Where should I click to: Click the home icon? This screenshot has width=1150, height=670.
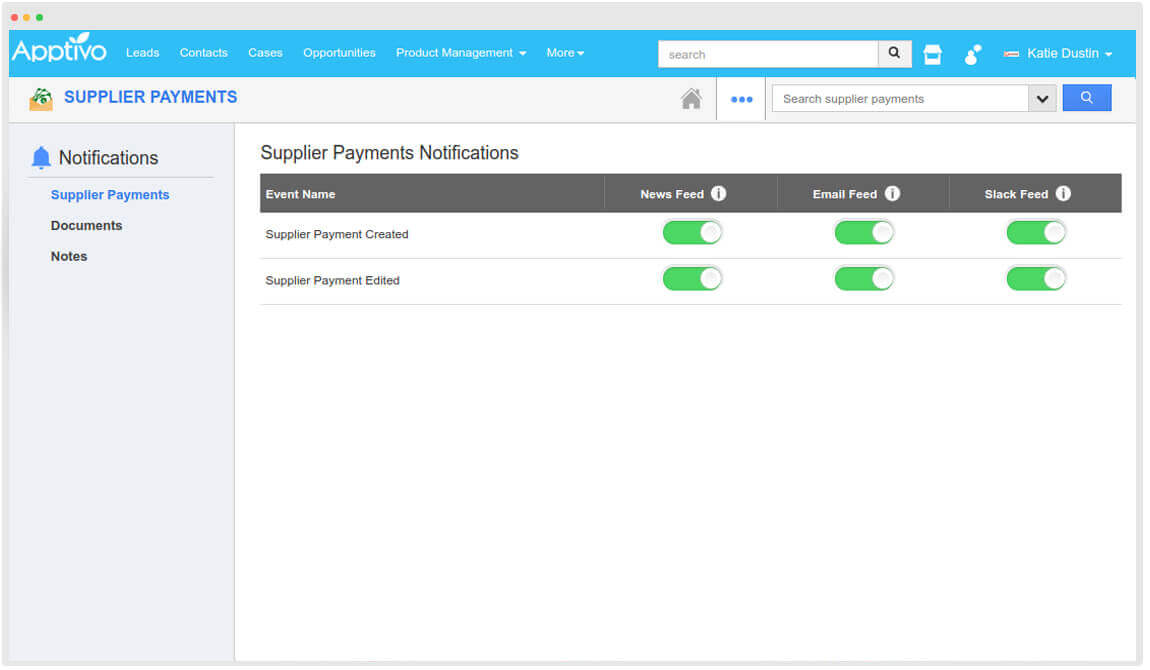pyautogui.click(x=691, y=99)
